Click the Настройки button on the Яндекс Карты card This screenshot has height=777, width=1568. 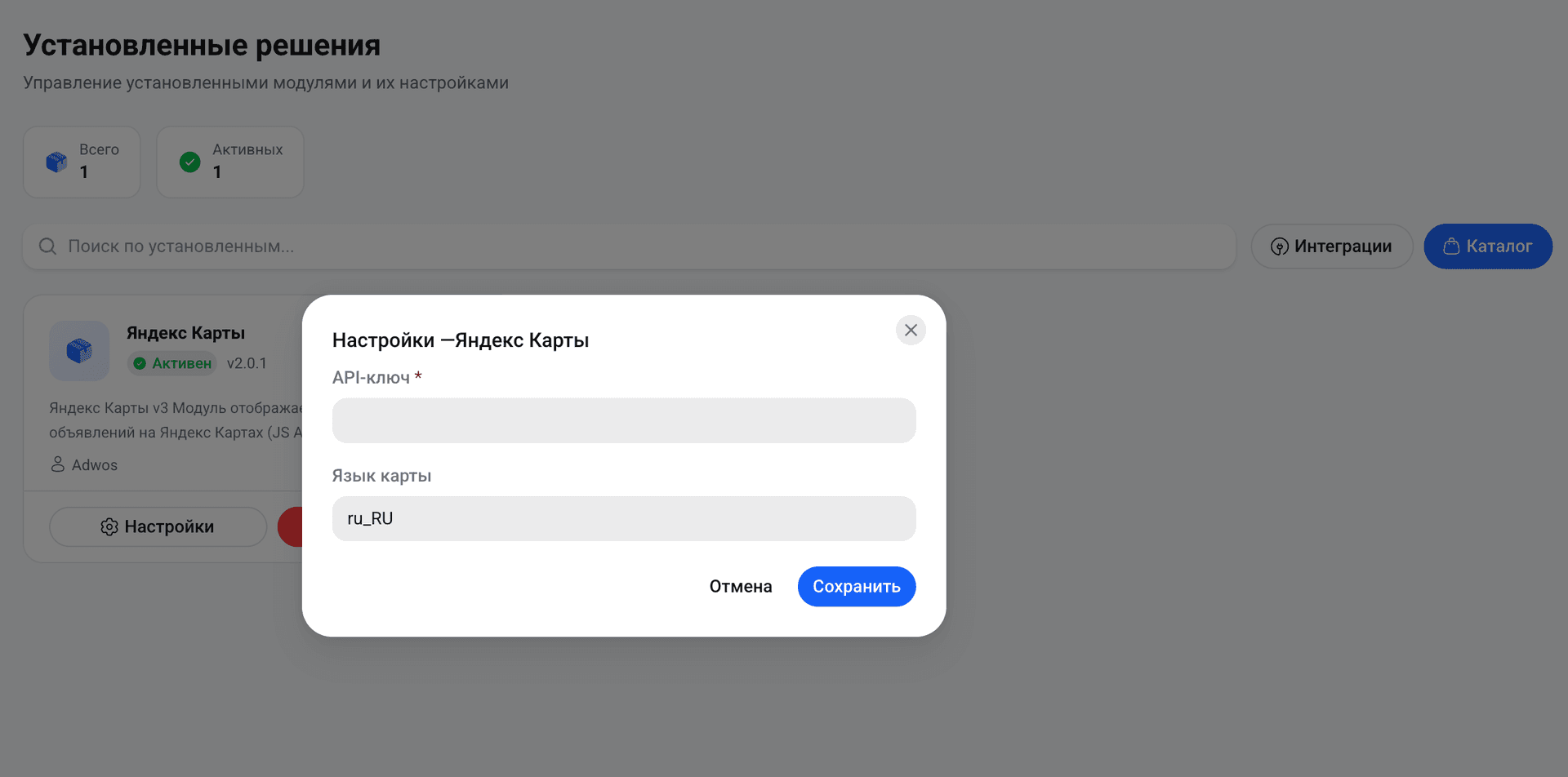158,527
